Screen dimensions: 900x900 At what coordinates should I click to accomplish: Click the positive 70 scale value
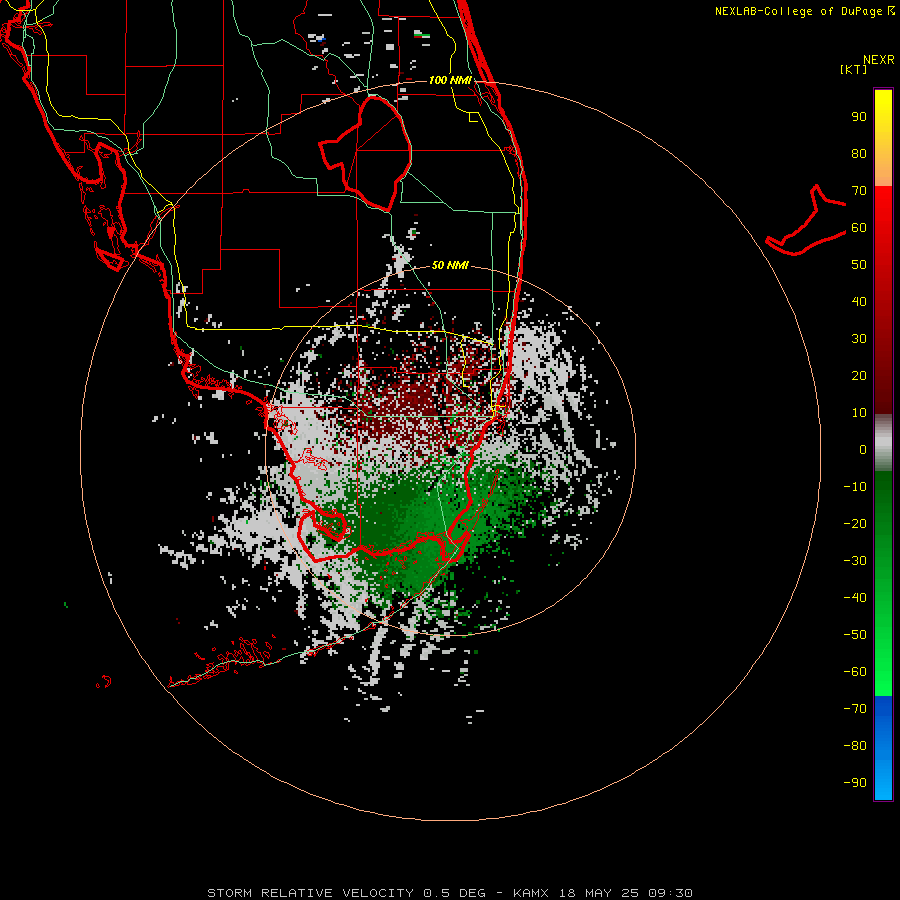(859, 191)
